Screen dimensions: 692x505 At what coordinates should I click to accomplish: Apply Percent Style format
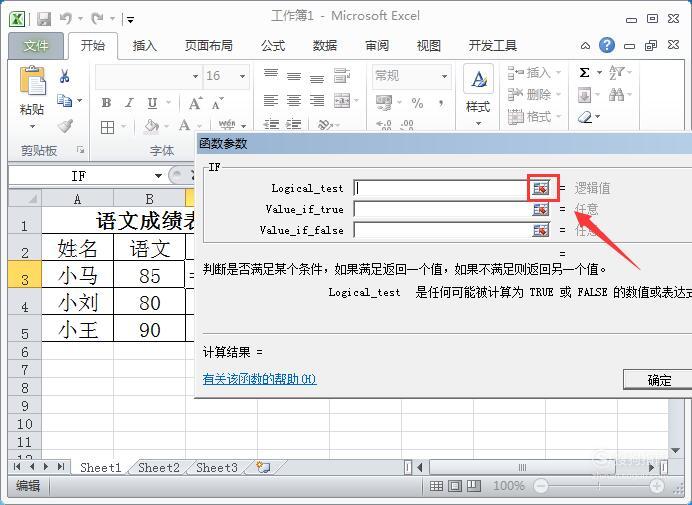(417, 103)
